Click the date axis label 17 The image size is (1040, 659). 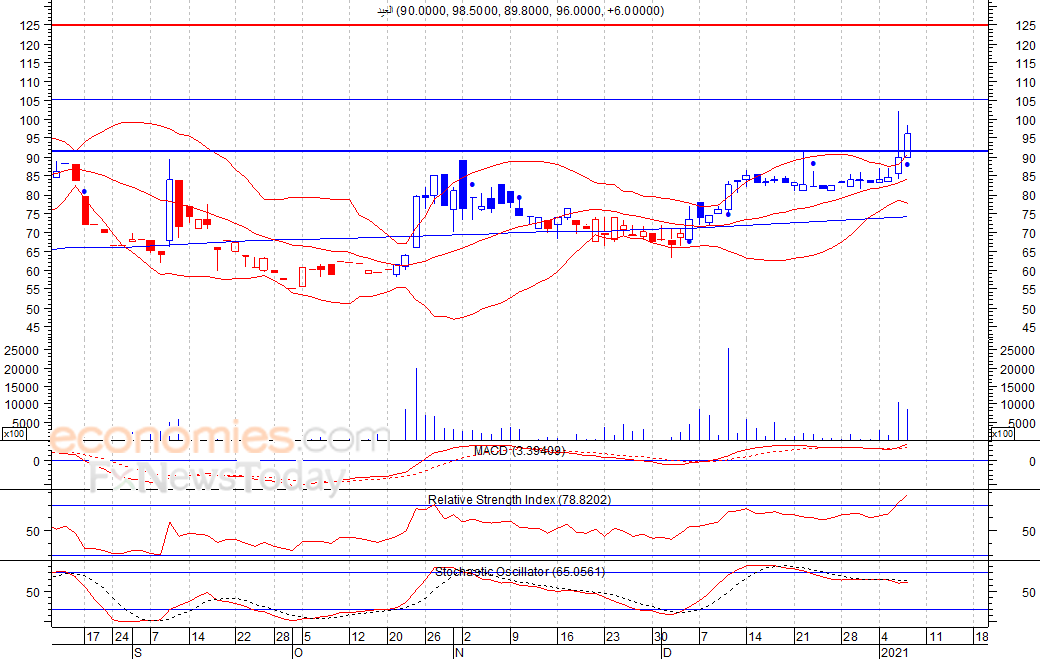94,636
